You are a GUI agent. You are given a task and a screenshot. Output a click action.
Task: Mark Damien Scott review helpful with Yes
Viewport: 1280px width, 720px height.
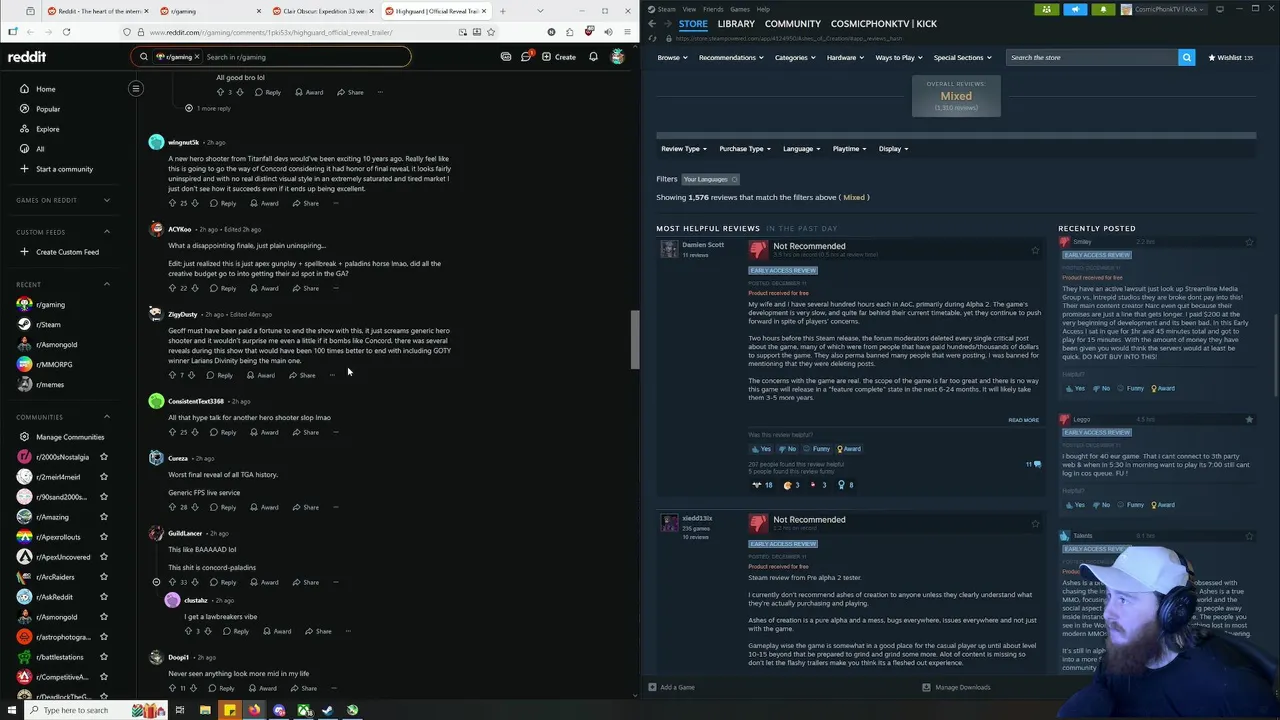click(762, 449)
